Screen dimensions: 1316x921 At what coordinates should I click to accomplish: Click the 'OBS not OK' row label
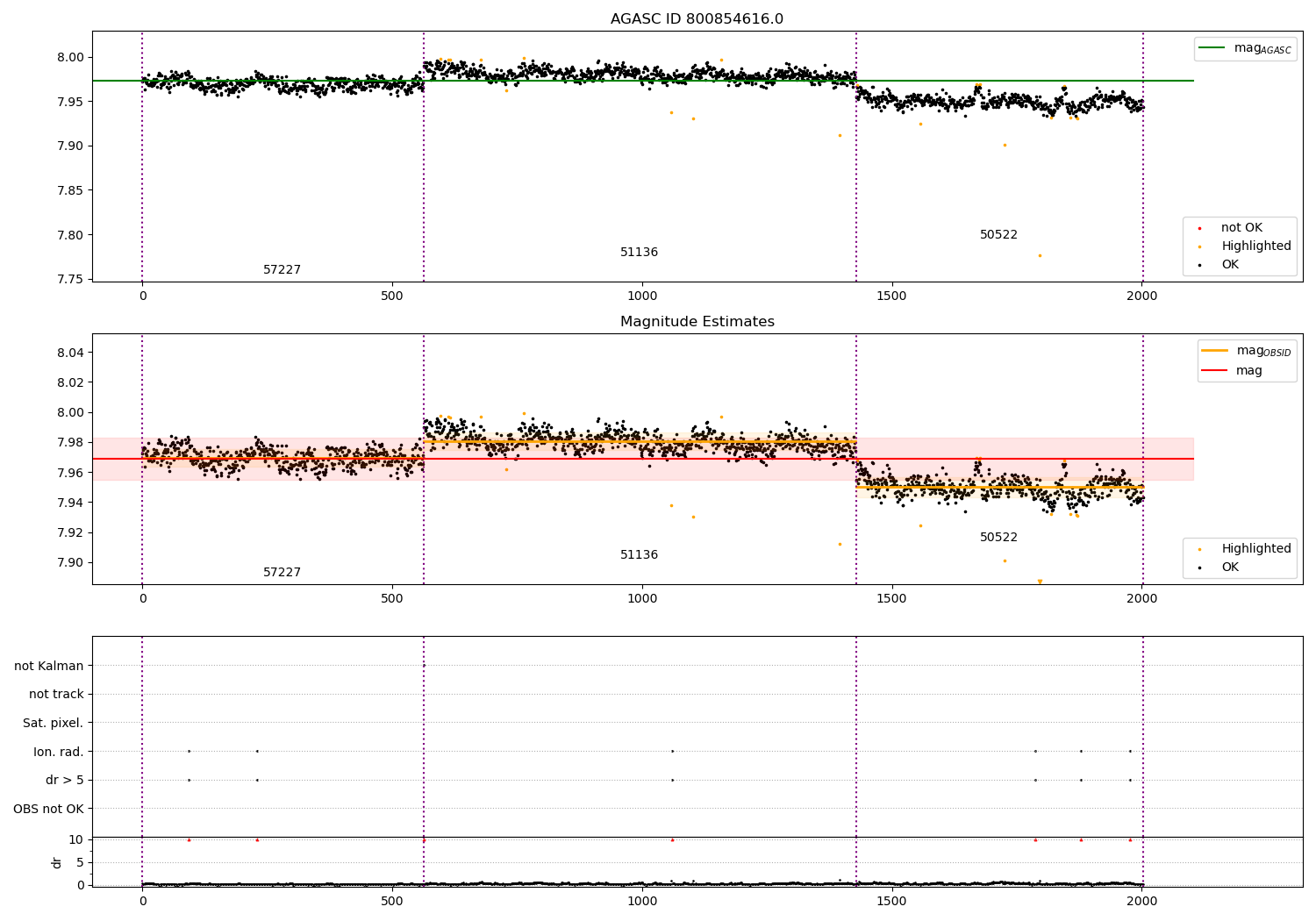(49, 809)
